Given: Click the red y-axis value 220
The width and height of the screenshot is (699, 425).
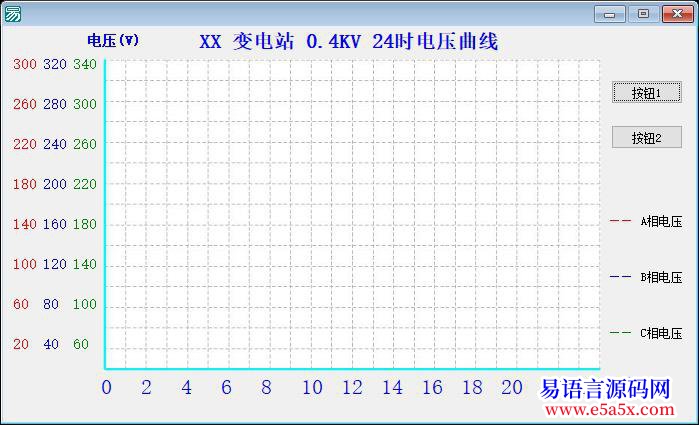Looking at the screenshot, I should (x=25, y=144).
